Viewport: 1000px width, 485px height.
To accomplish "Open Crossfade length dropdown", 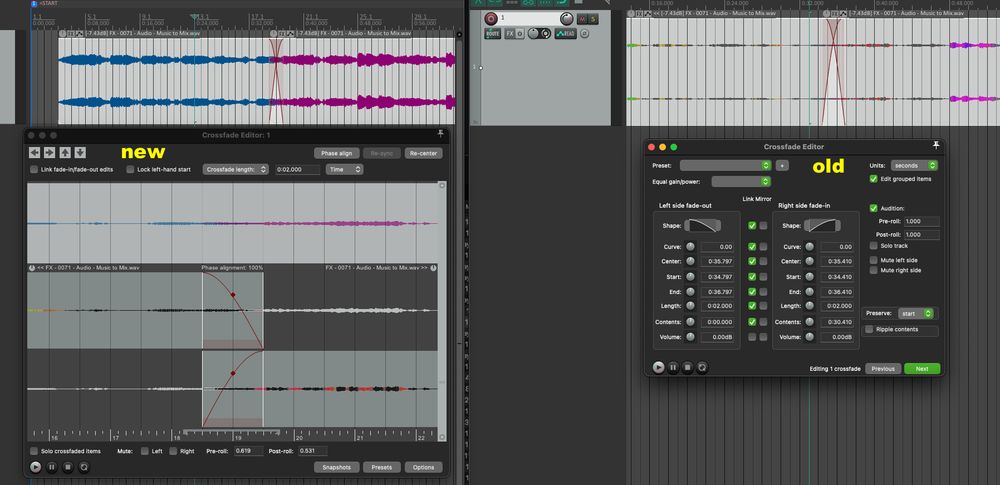I will 235,169.
